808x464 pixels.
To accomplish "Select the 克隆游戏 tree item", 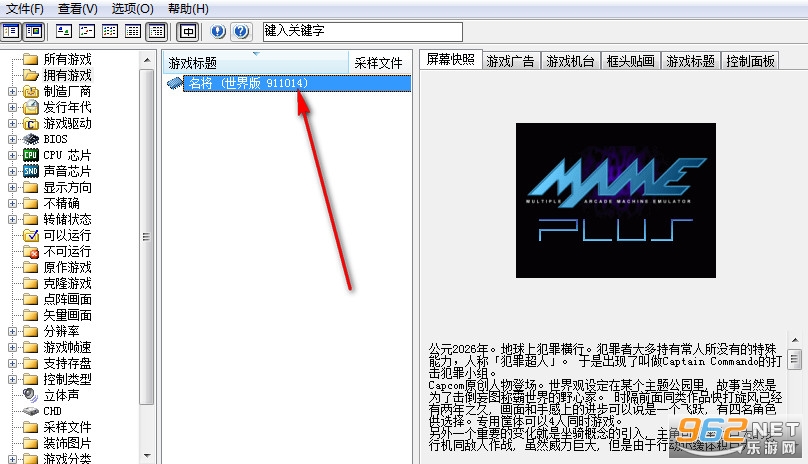I will [x=68, y=284].
